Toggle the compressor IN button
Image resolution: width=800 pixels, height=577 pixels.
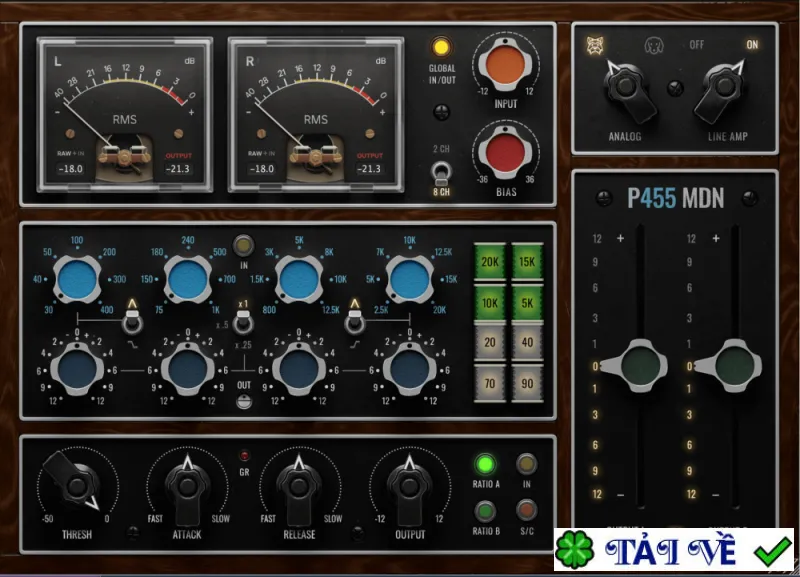click(527, 464)
